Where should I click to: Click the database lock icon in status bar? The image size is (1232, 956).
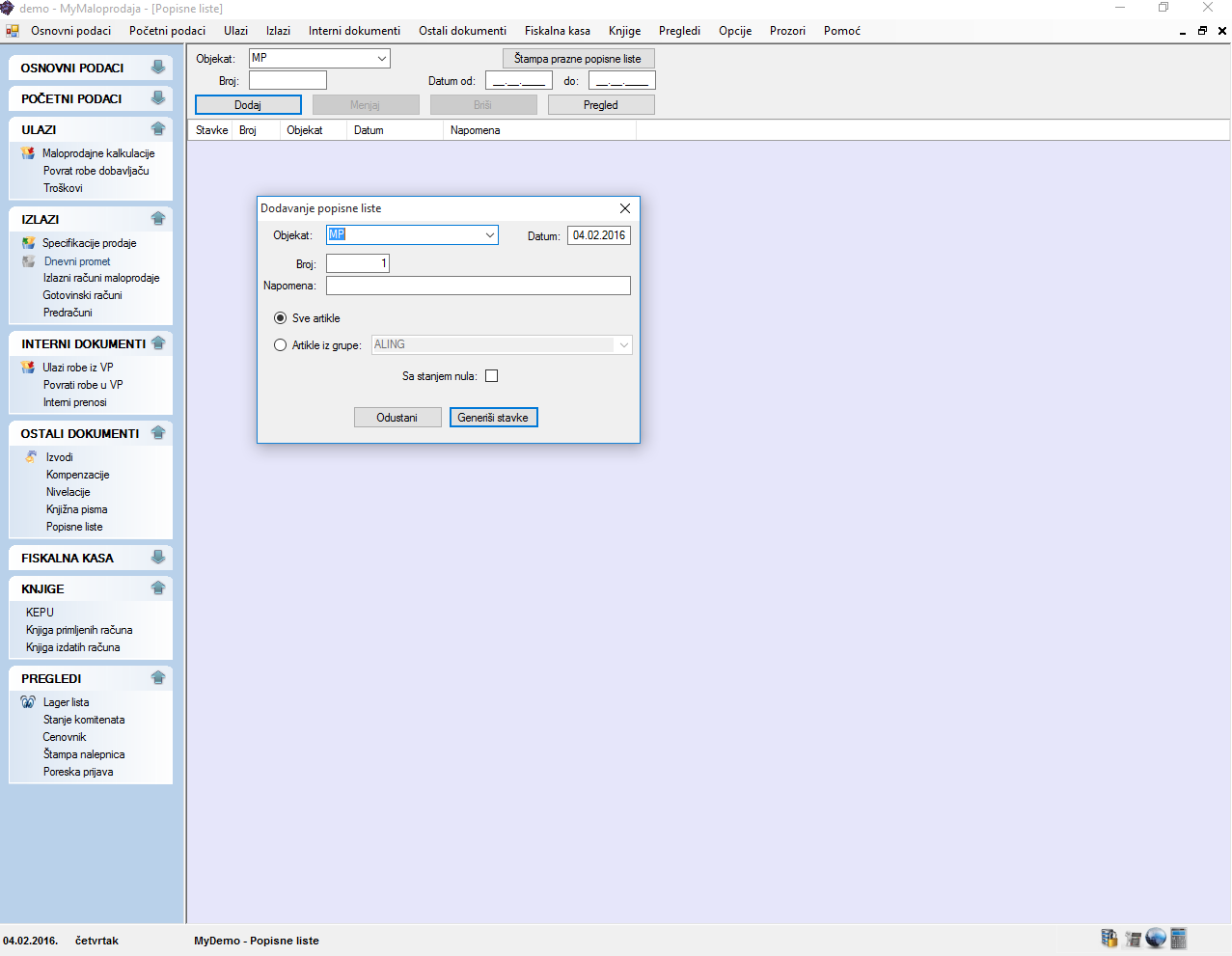[x=1109, y=939]
